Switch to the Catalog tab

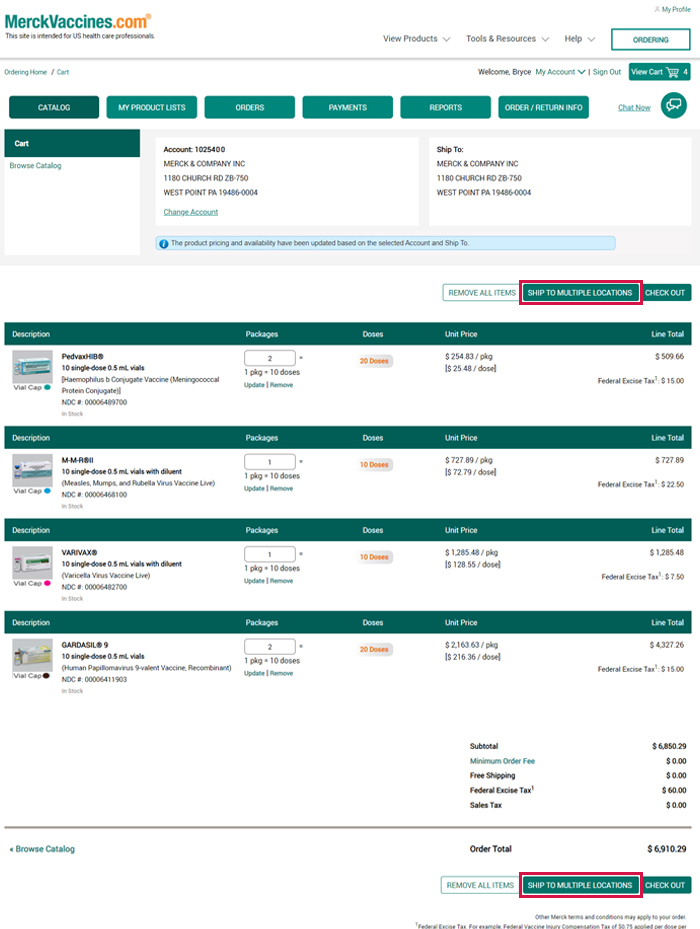[x=54, y=107]
